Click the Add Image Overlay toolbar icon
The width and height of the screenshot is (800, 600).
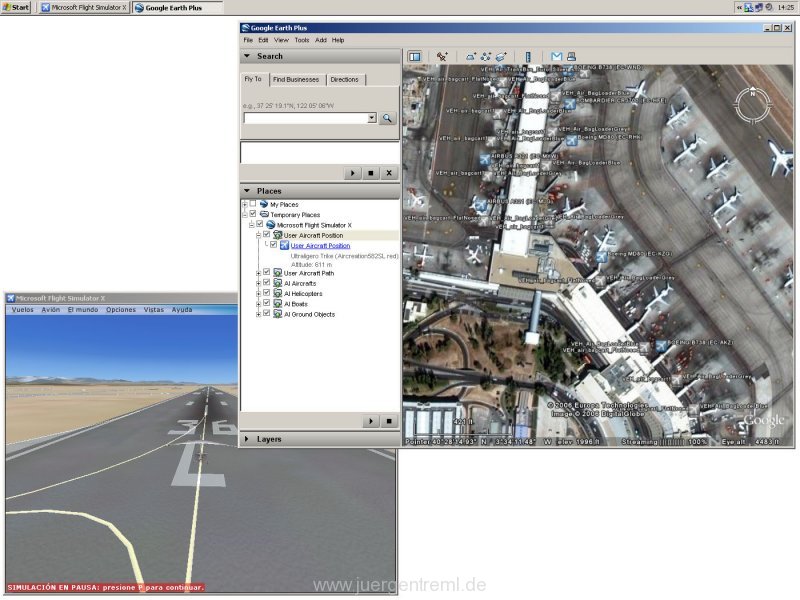click(x=501, y=57)
